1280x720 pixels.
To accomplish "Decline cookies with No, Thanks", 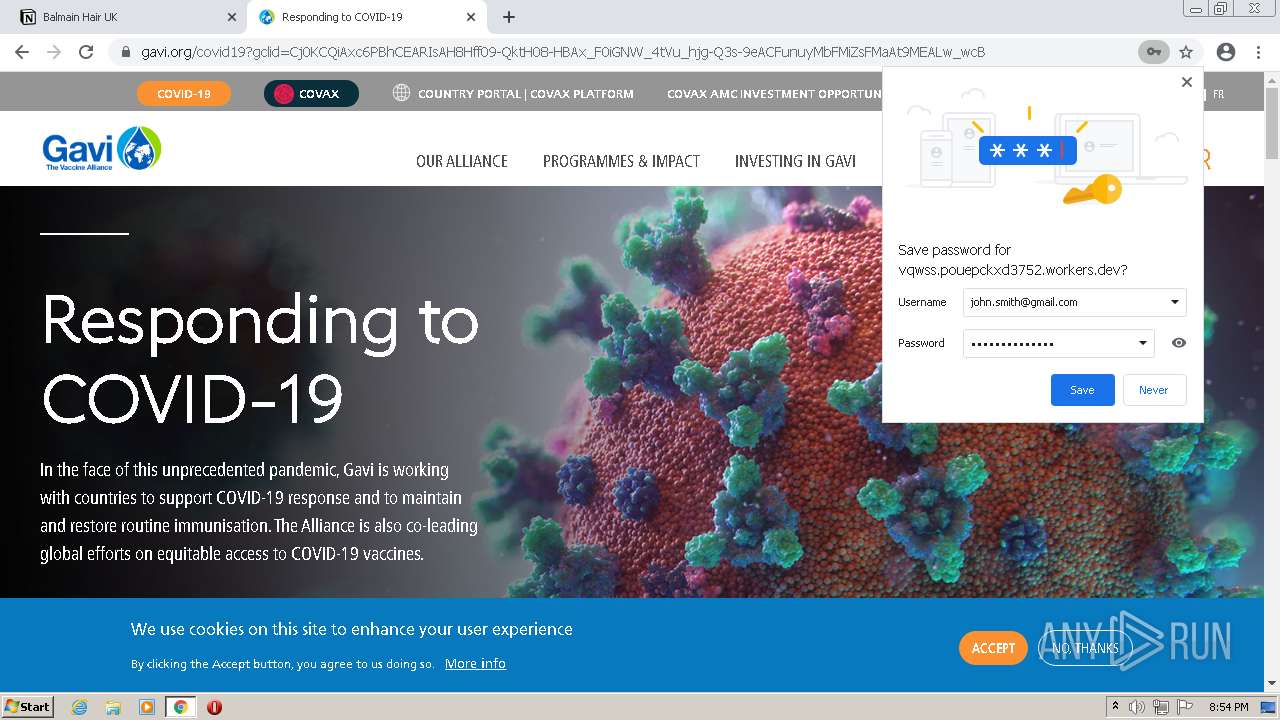I will (x=1085, y=648).
